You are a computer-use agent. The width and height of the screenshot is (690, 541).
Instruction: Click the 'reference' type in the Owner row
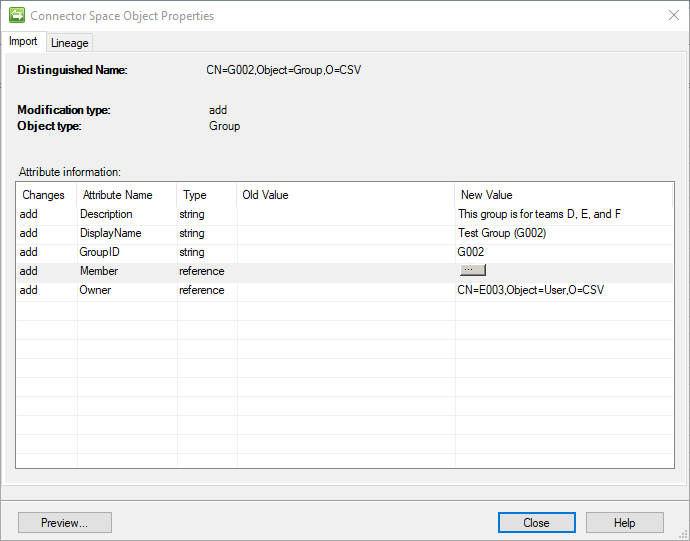point(202,290)
